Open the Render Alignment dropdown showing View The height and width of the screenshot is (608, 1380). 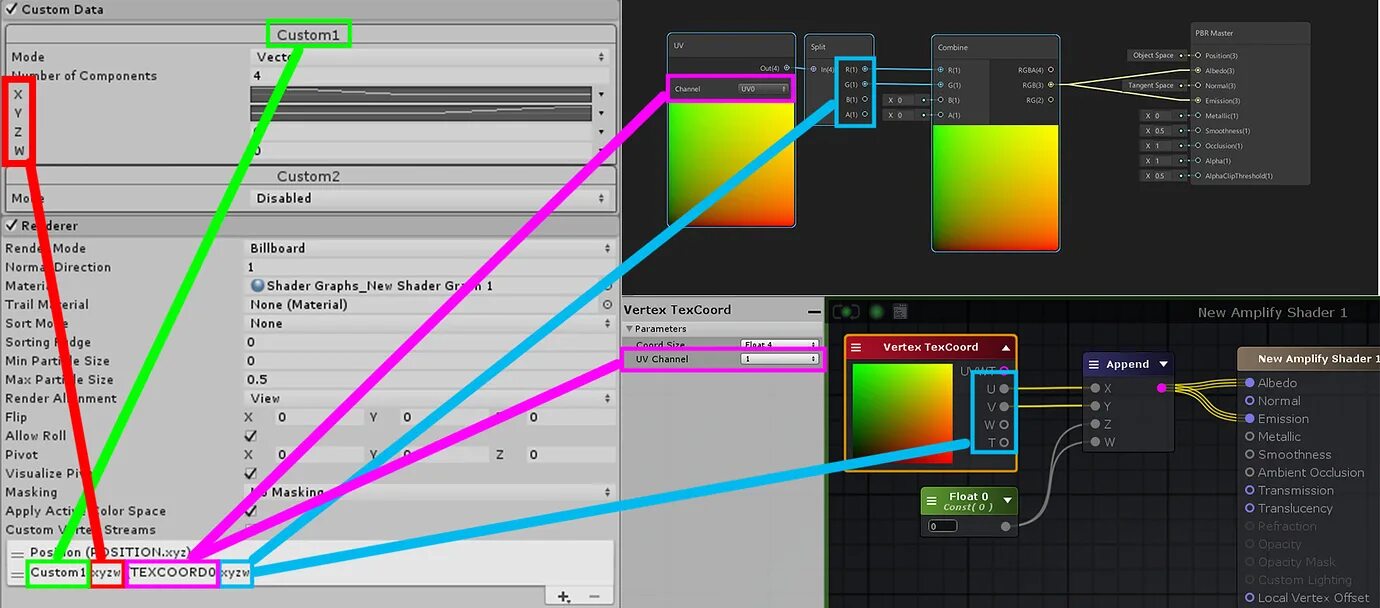point(429,398)
